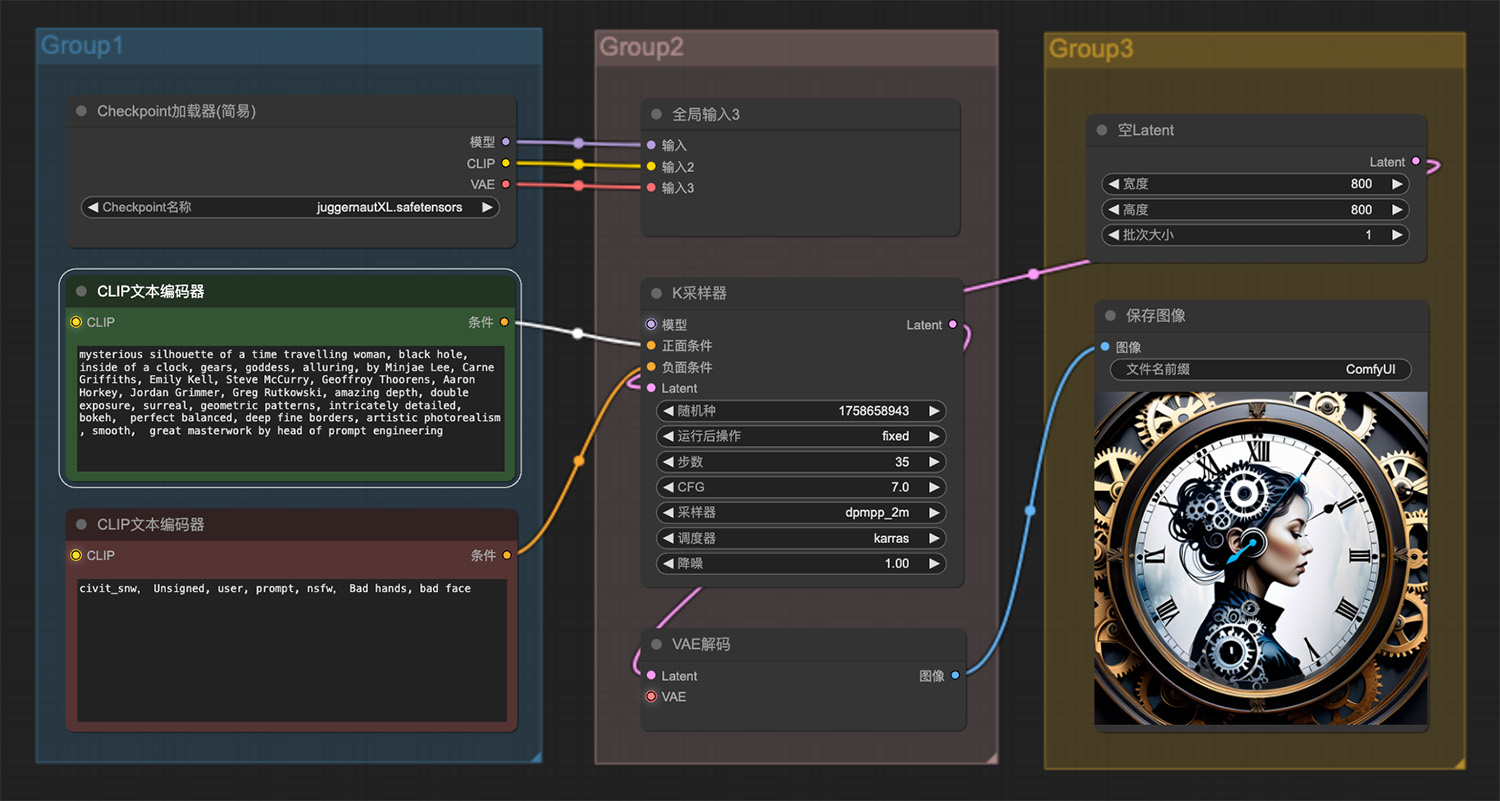Collapse the red CLIP文本编码器 node via its title dot
Viewport: 1500px width, 801px height.
pyautogui.click(x=82, y=524)
